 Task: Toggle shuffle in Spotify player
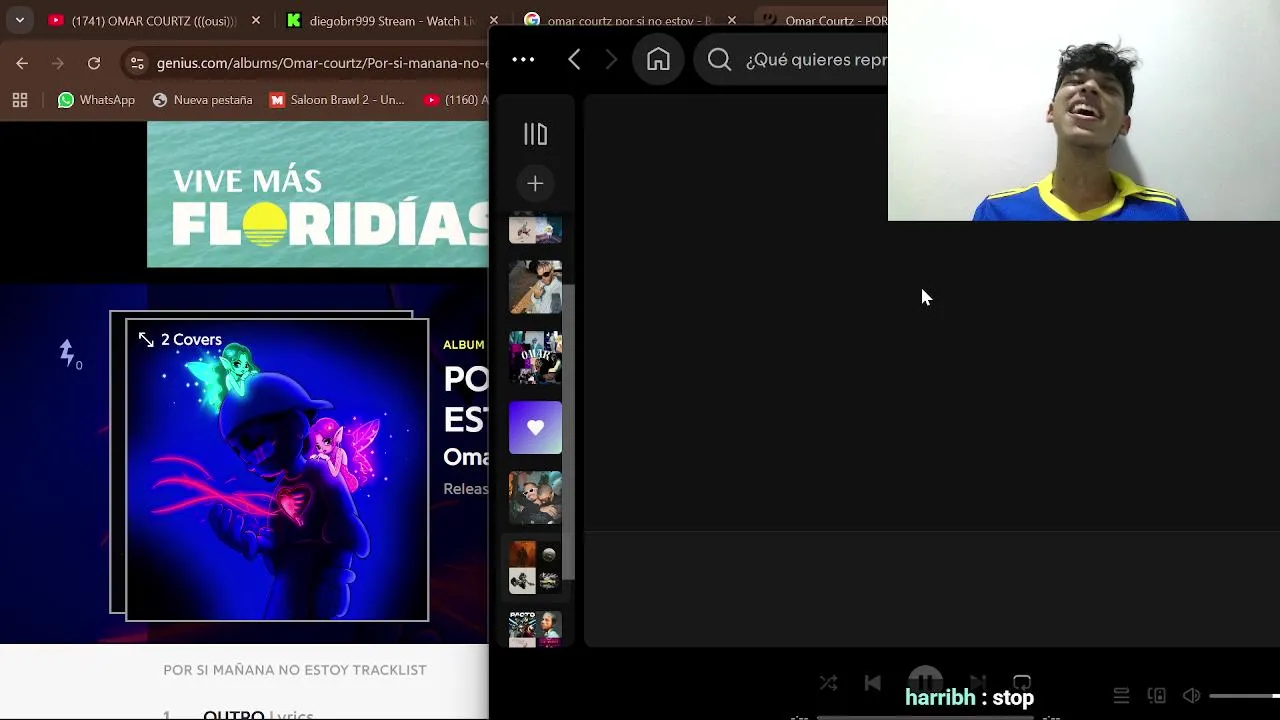[x=828, y=683]
